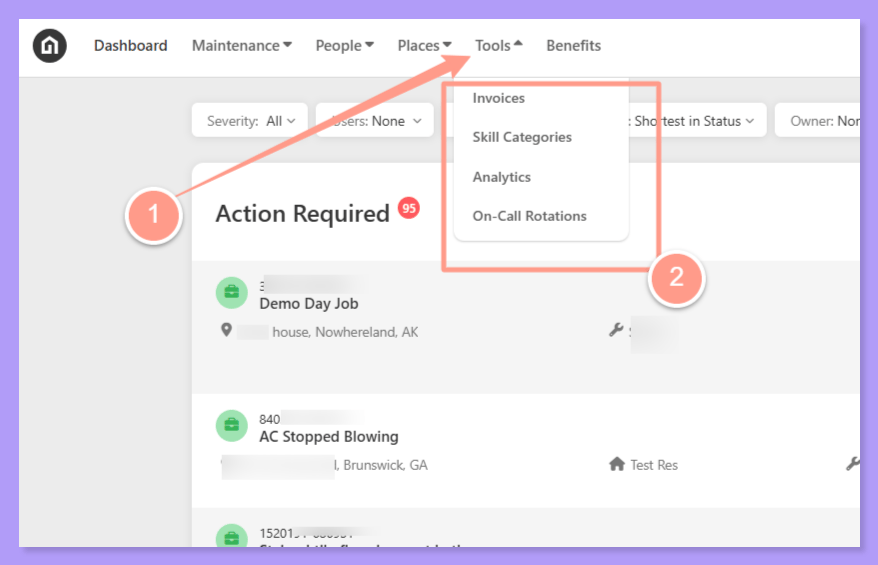Open Analytics from the Tools menu
This screenshot has width=878, height=565.
502,177
